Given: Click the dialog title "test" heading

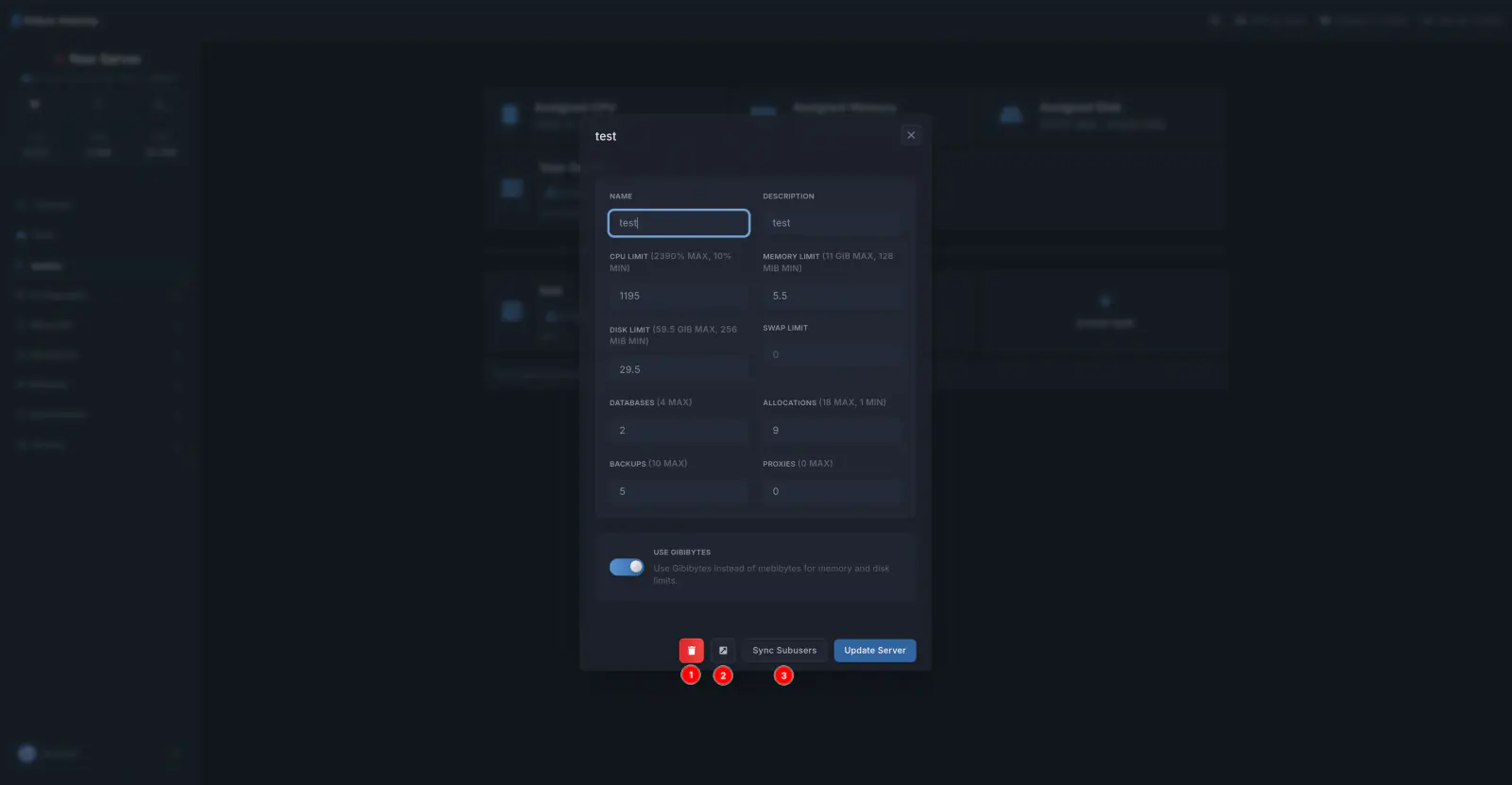Looking at the screenshot, I should (606, 137).
